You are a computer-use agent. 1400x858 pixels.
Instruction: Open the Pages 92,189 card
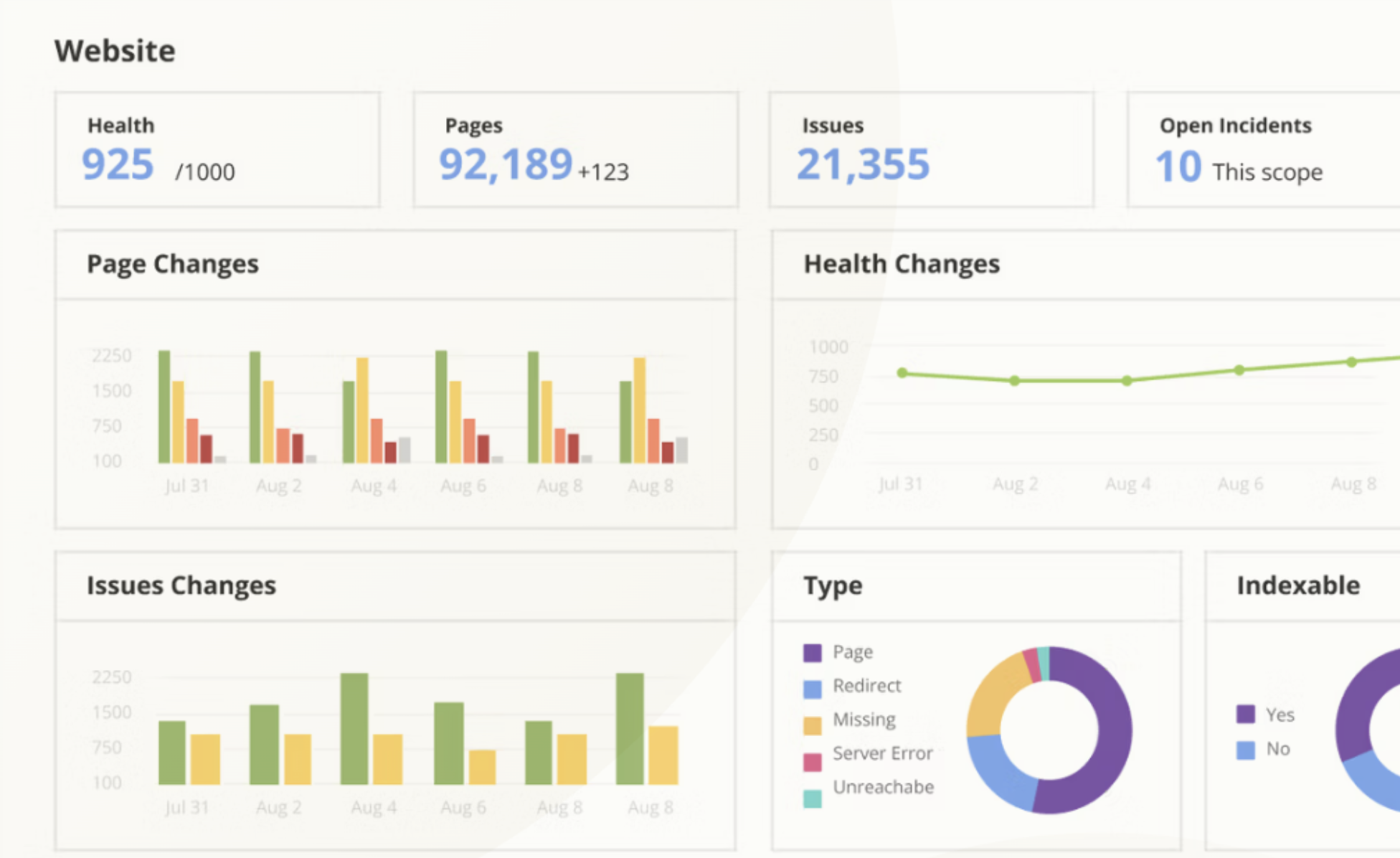click(x=575, y=149)
